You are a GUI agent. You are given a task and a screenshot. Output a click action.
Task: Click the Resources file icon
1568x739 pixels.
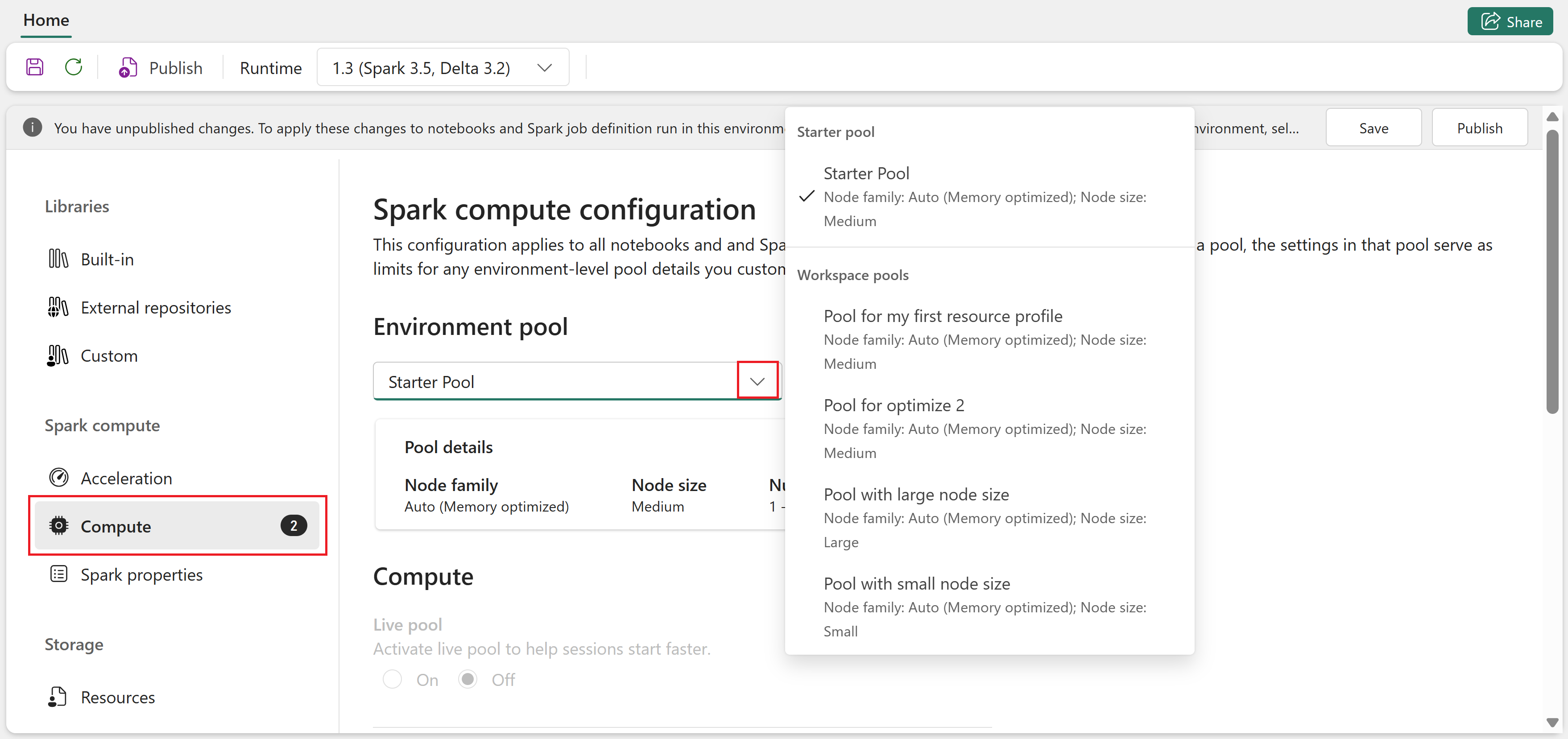click(57, 696)
